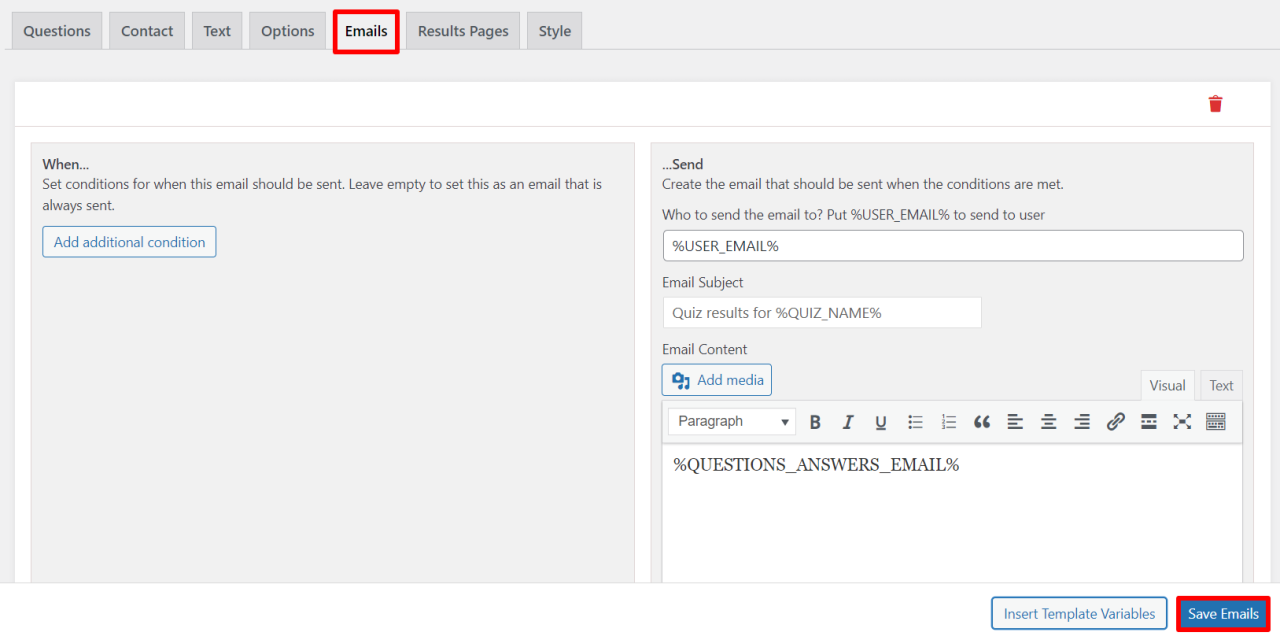Image resolution: width=1280 pixels, height=636 pixels.
Task: Click the "Email Subject" label
Action: 703,282
